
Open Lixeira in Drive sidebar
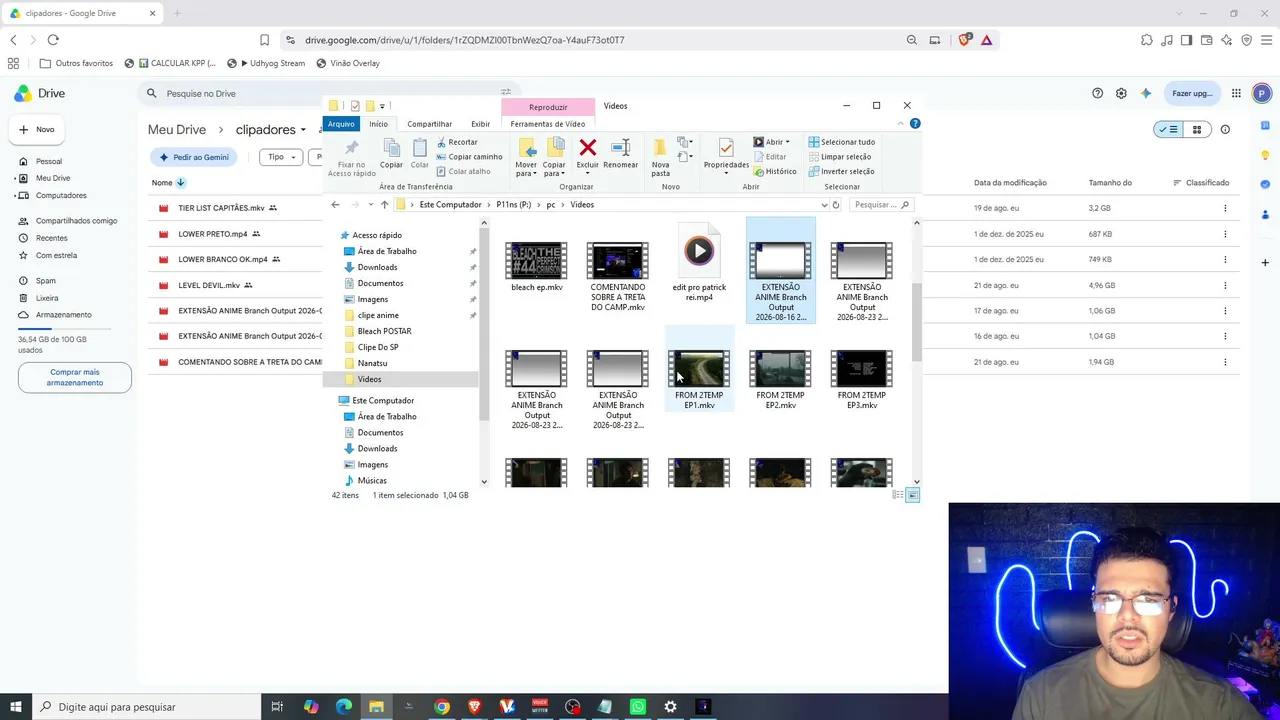47,298
